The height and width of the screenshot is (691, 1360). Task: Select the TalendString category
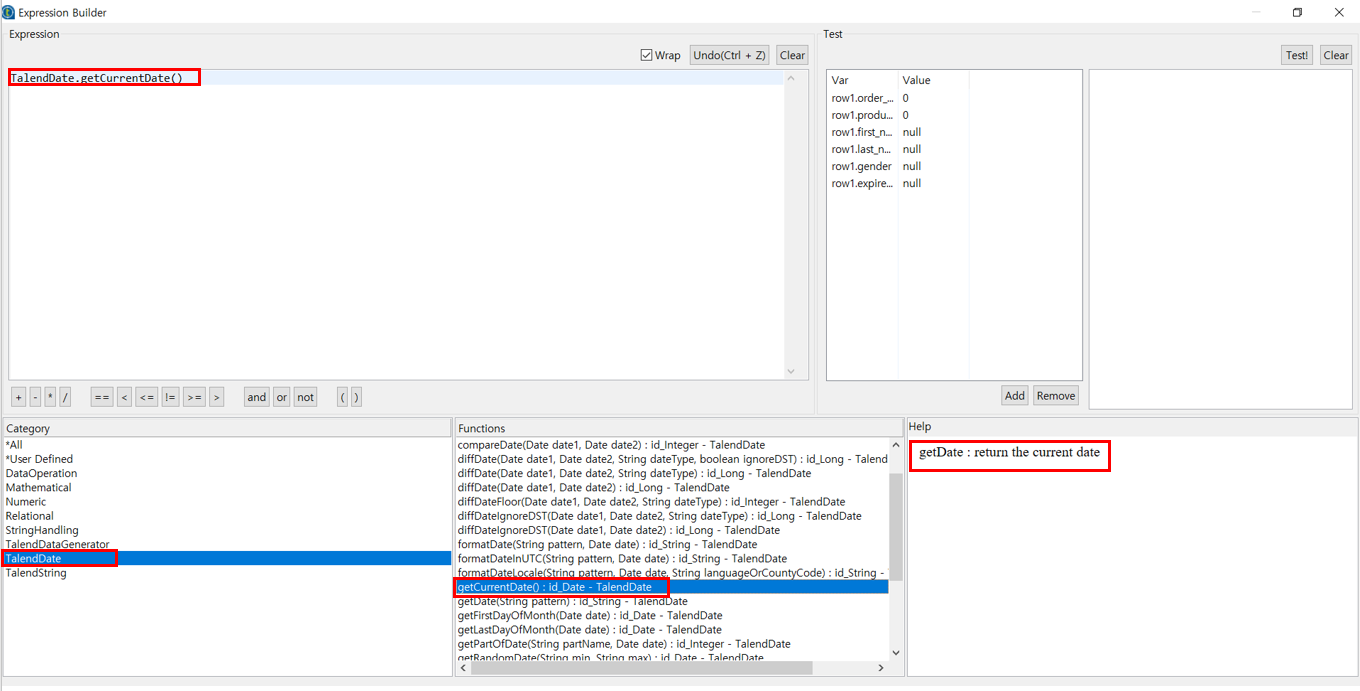[x=228, y=573]
